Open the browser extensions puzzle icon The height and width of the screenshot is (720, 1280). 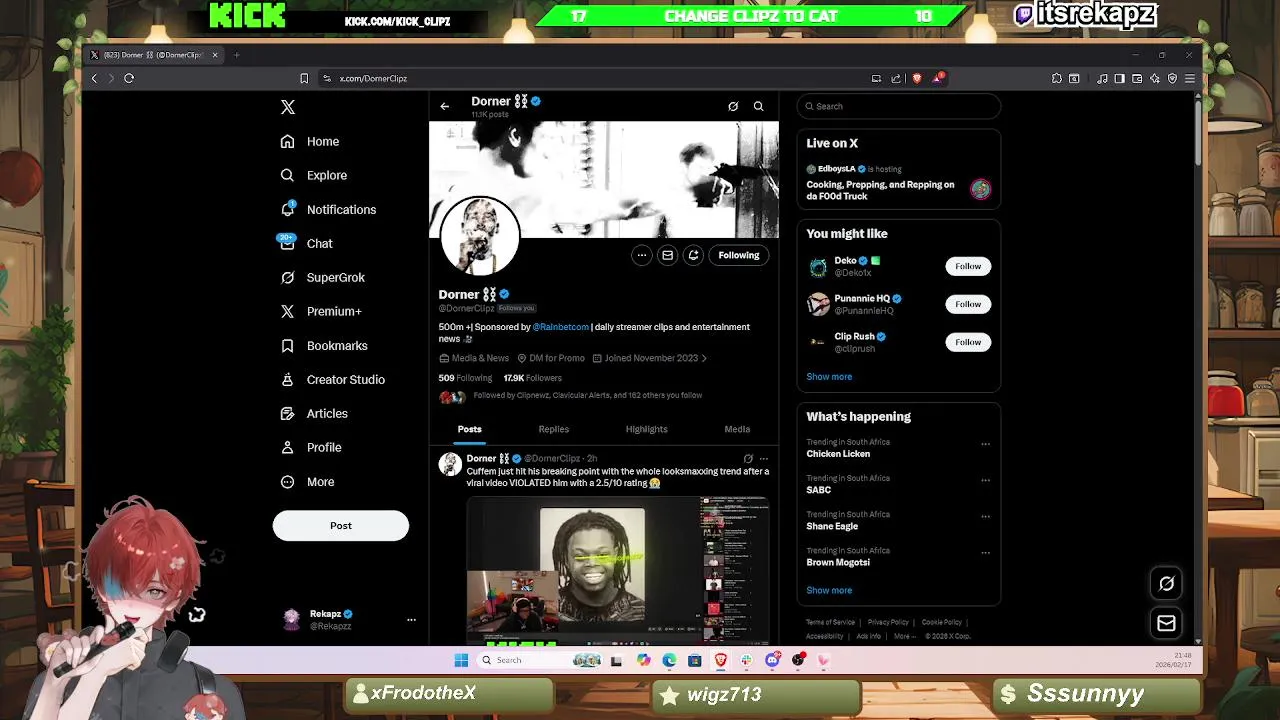pos(1056,78)
